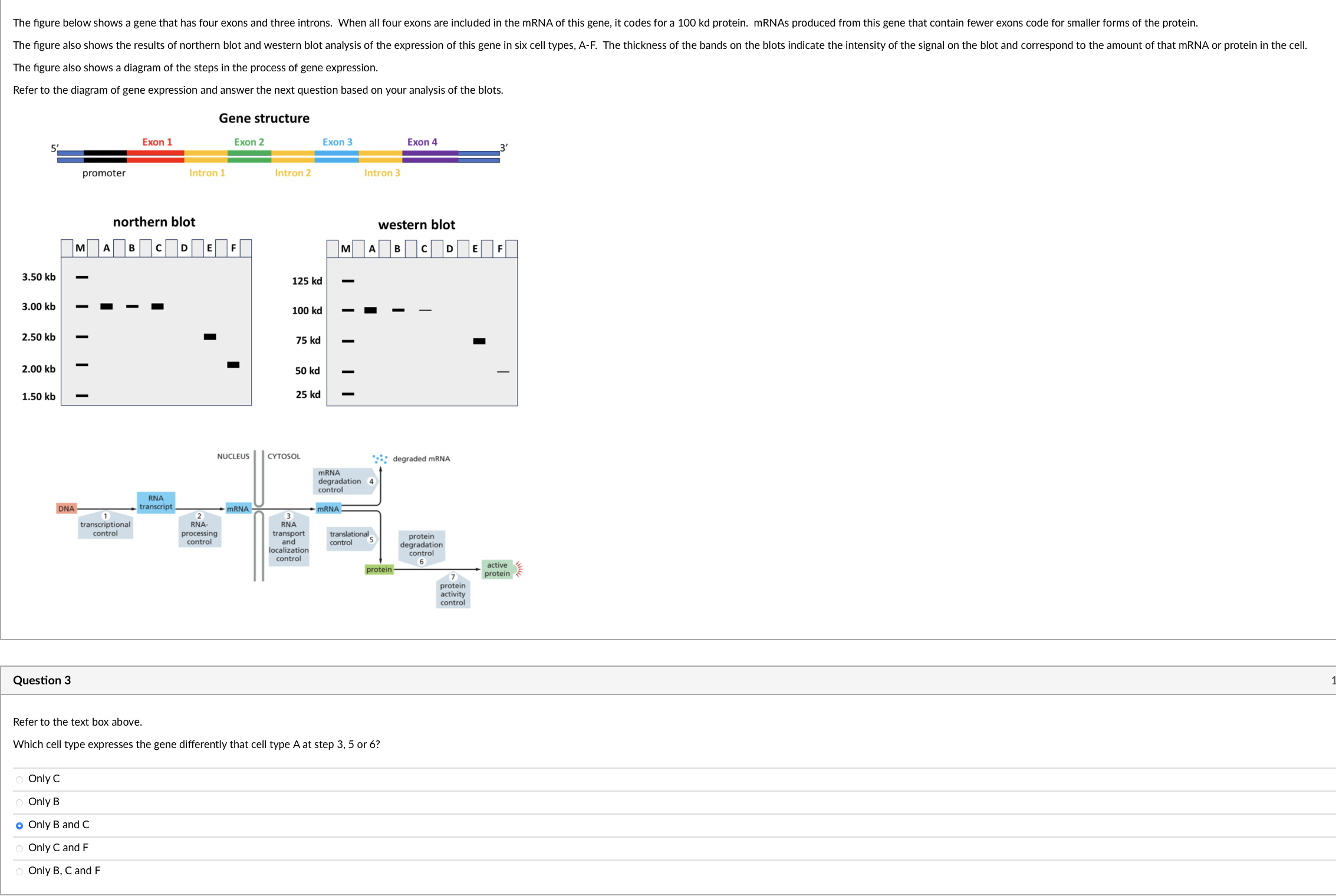Click the '2.00 kb' marker label
The image size is (1336, 896).
pos(39,369)
